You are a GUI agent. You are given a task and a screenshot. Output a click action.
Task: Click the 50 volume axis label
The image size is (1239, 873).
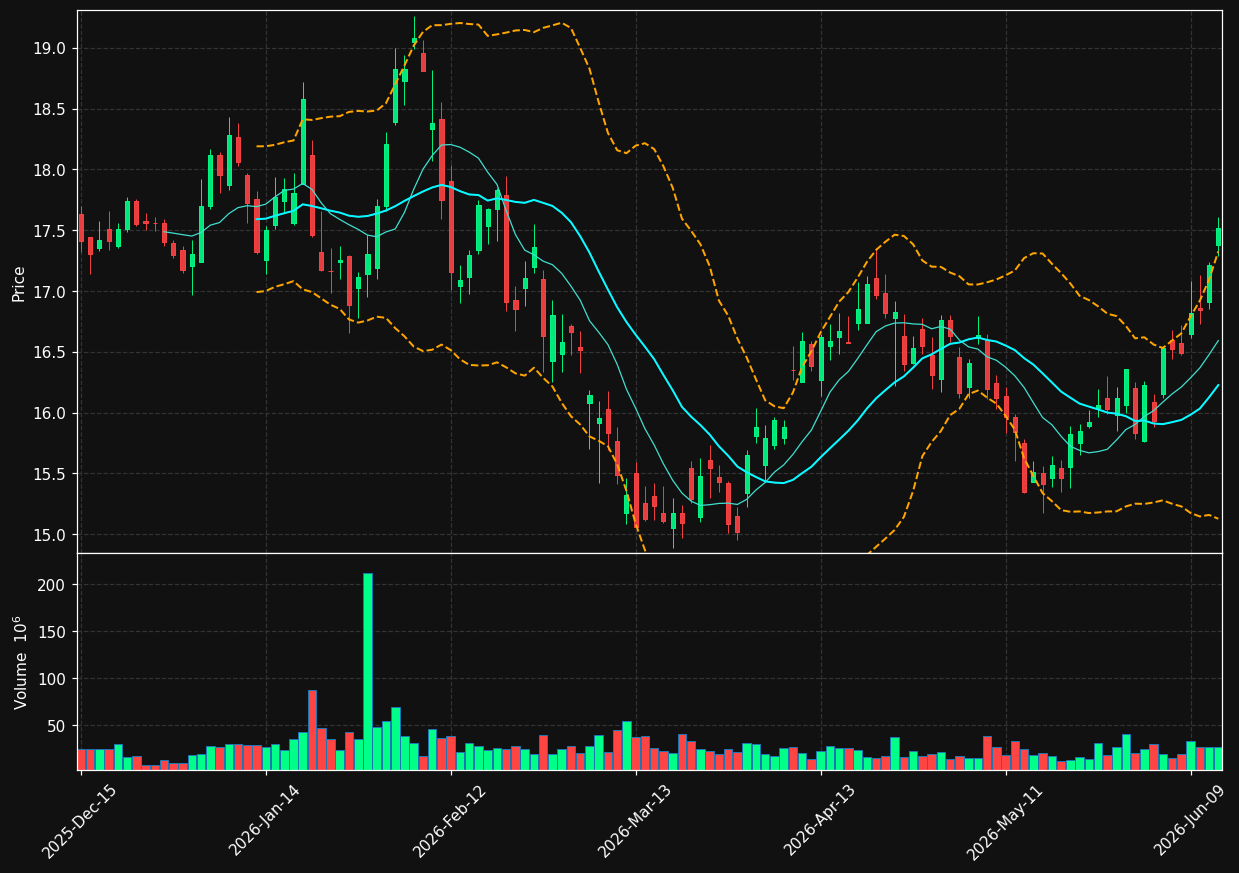pos(57,726)
